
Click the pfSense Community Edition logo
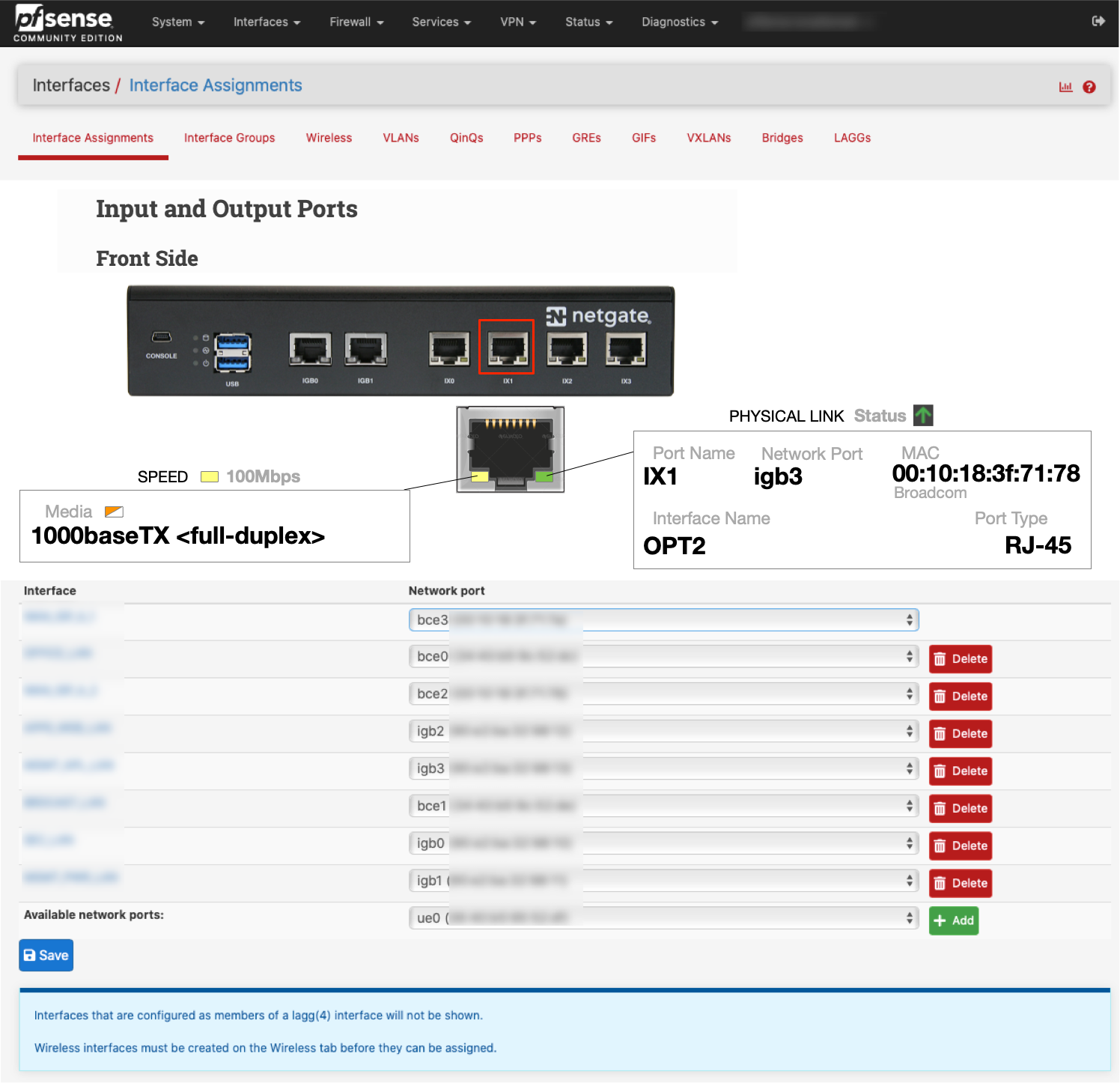pos(67,23)
